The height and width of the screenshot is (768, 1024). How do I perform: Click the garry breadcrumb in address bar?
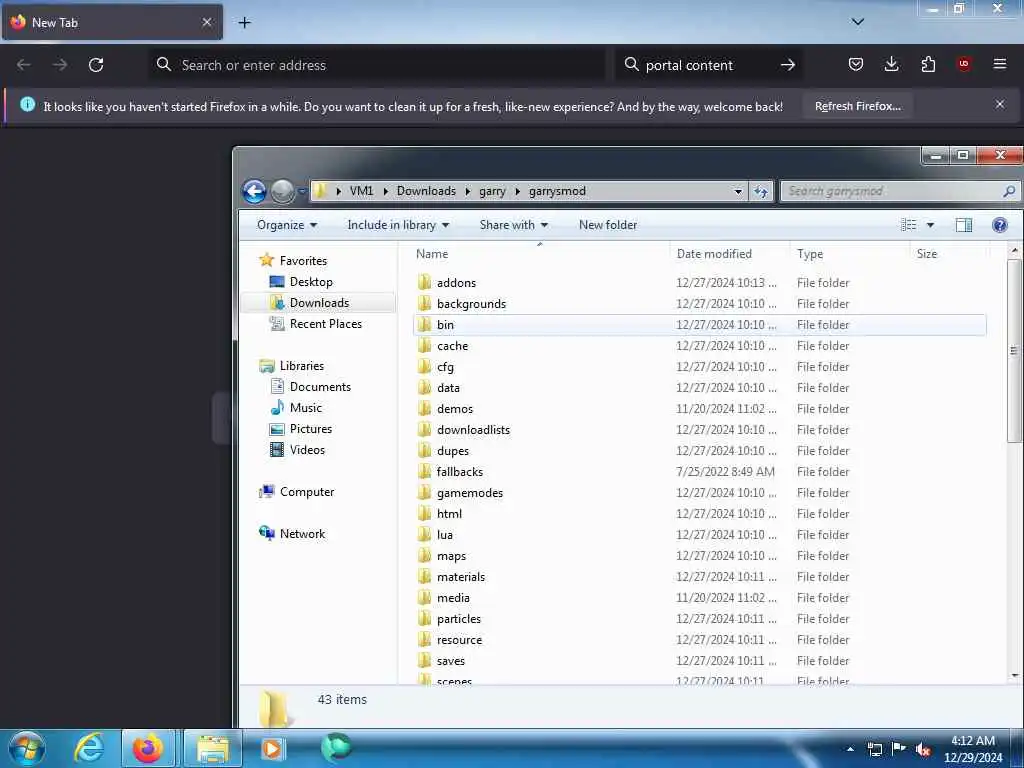(x=492, y=191)
